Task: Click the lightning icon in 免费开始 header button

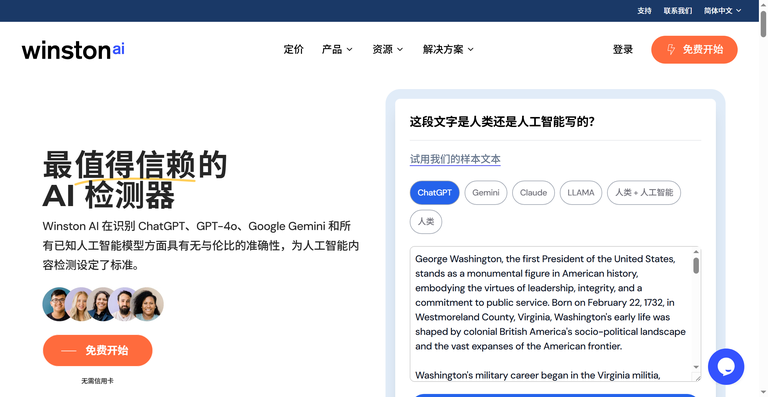Action: click(671, 49)
